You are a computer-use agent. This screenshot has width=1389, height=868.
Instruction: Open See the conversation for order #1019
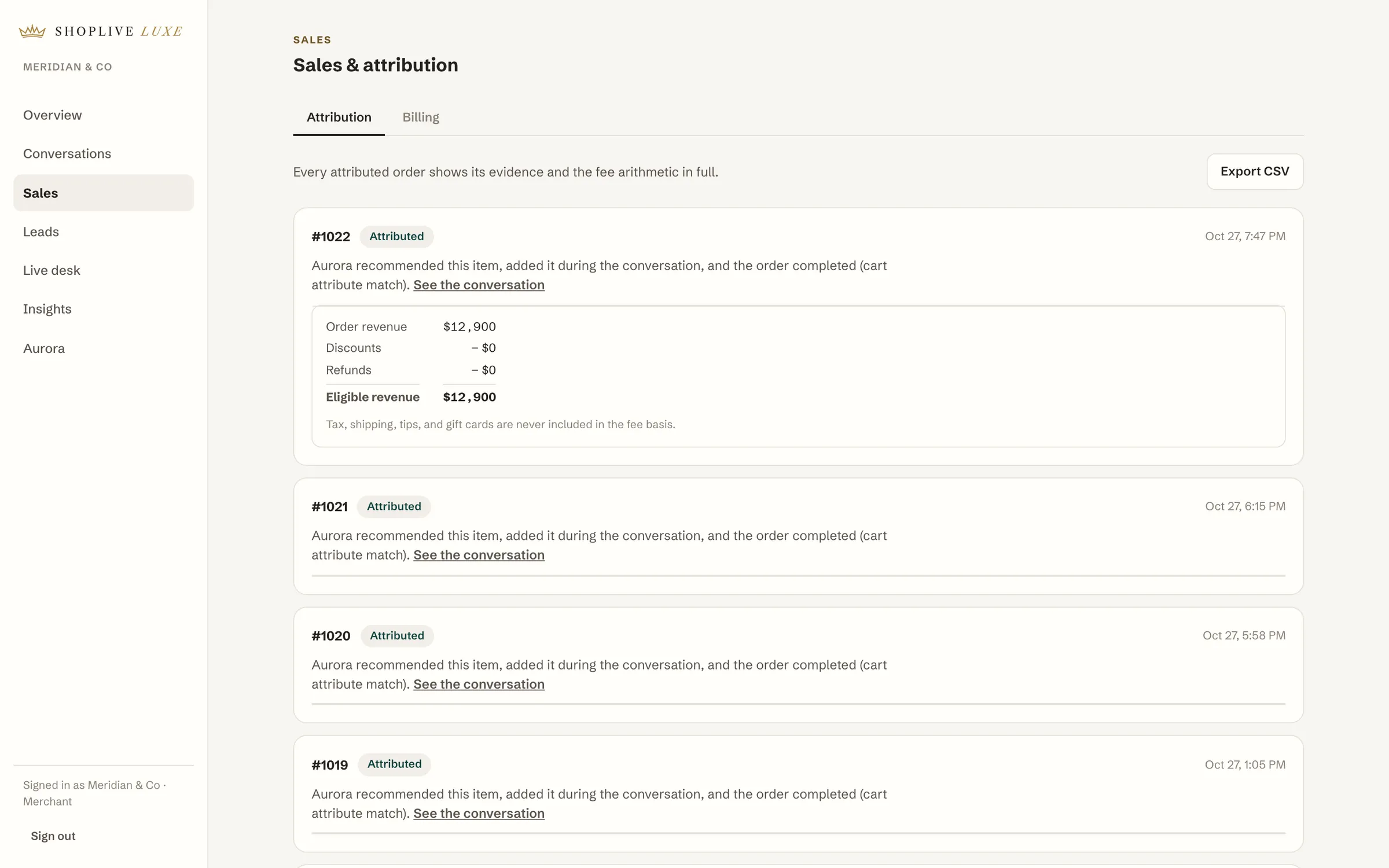(x=479, y=813)
